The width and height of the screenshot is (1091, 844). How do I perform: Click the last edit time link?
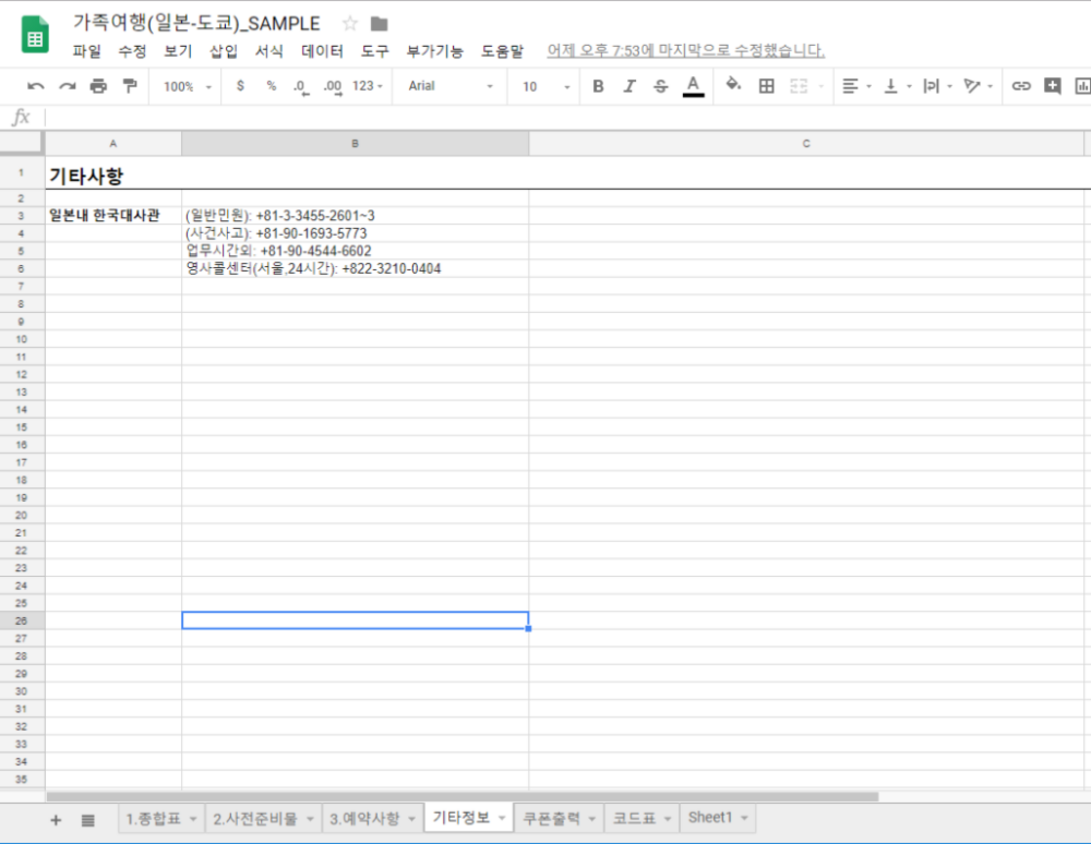(x=685, y=51)
